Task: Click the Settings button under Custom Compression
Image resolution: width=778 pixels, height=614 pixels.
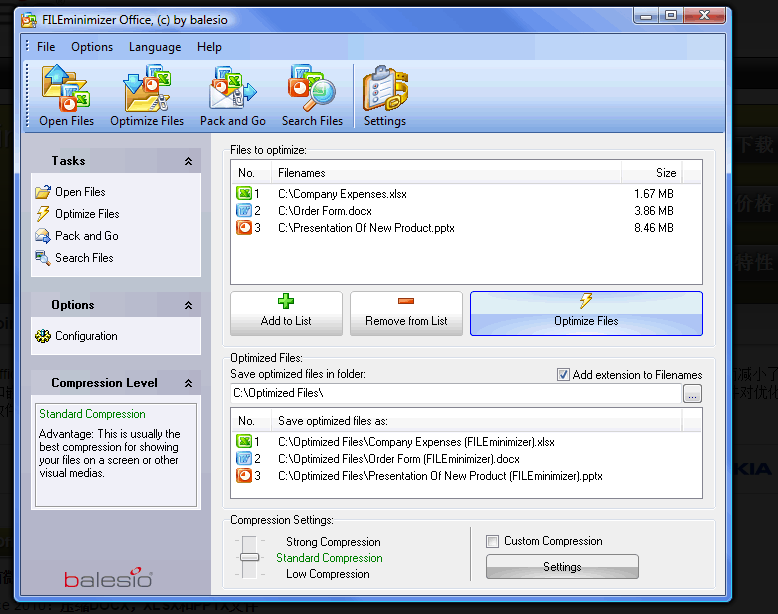Action: pos(562,566)
